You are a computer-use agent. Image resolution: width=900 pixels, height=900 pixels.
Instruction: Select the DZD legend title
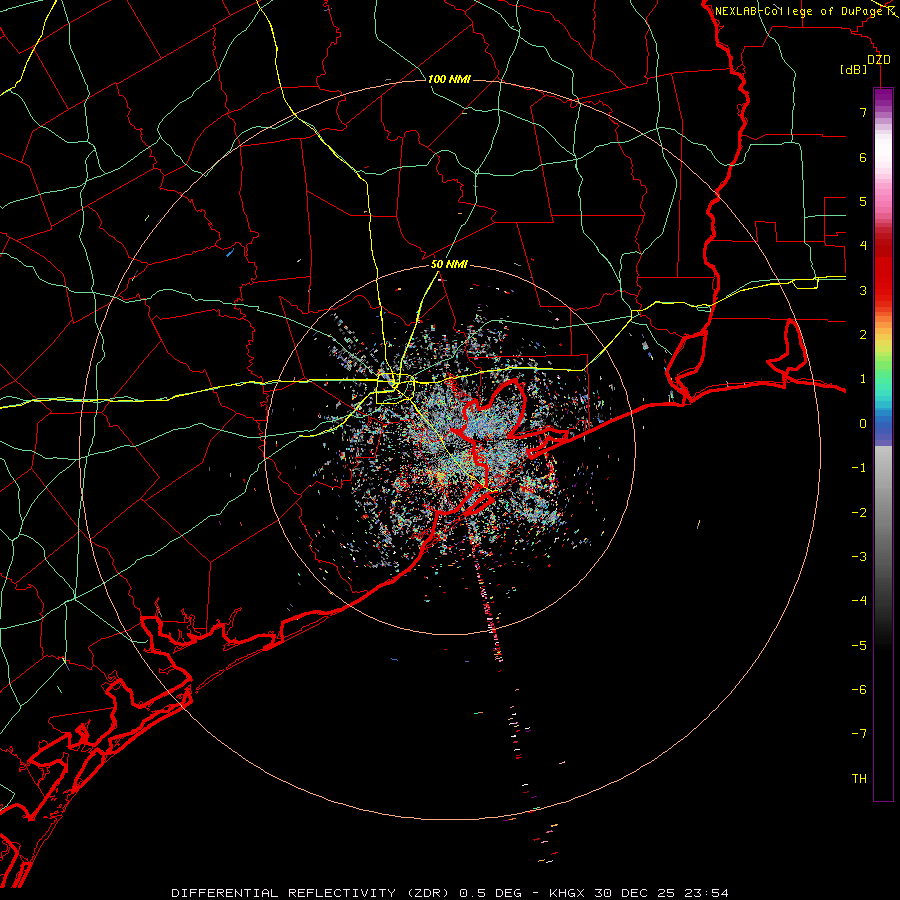[x=879, y=60]
